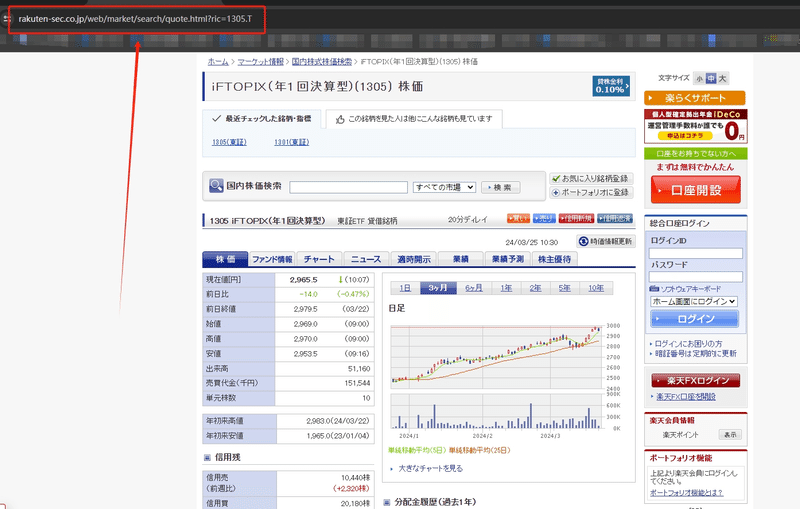This screenshot has height=509, width=800.
Task: Click the red 信用新規 button
Action: coord(577,218)
